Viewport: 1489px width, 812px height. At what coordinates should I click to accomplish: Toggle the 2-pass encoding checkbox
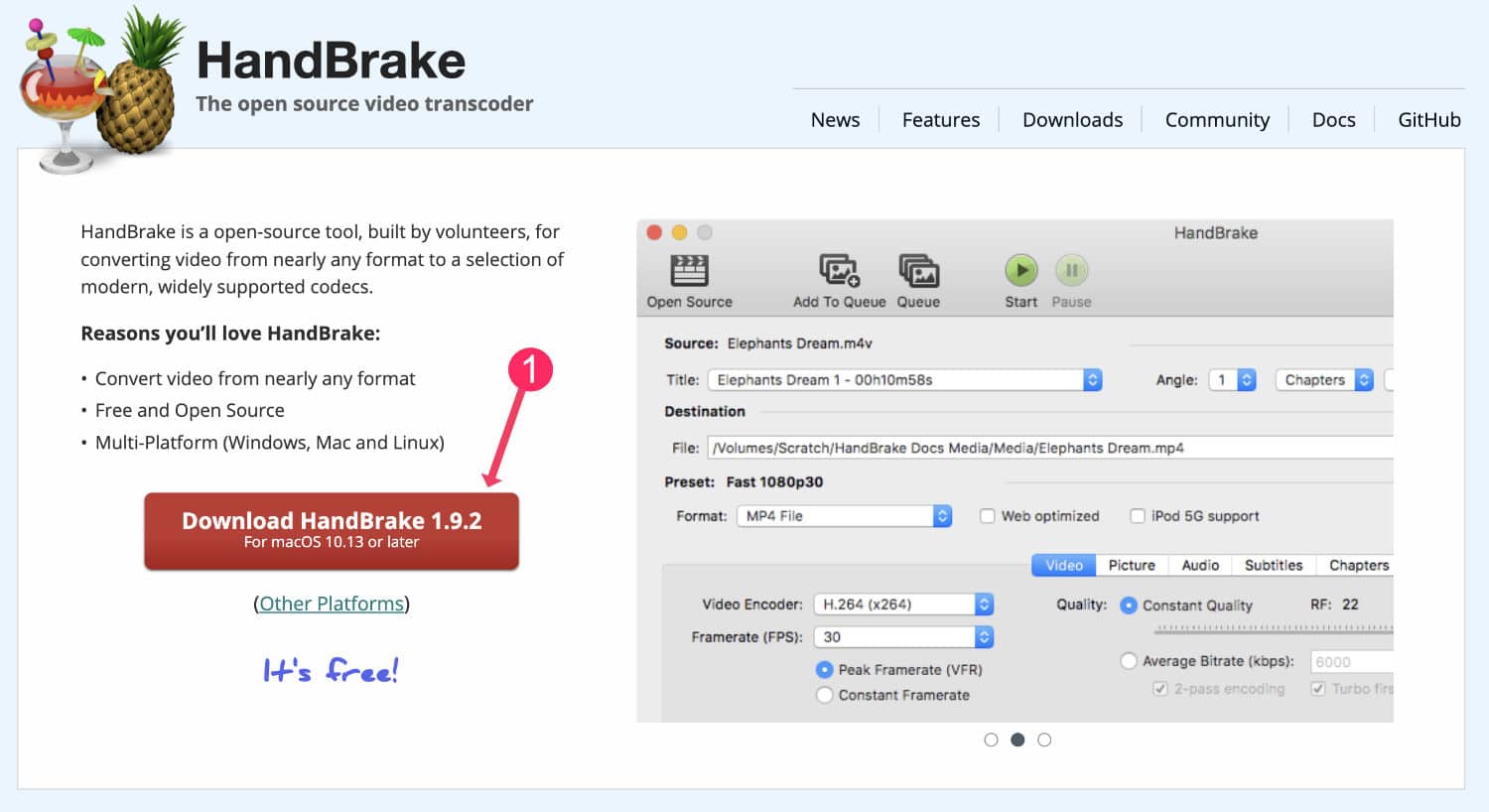(1159, 689)
